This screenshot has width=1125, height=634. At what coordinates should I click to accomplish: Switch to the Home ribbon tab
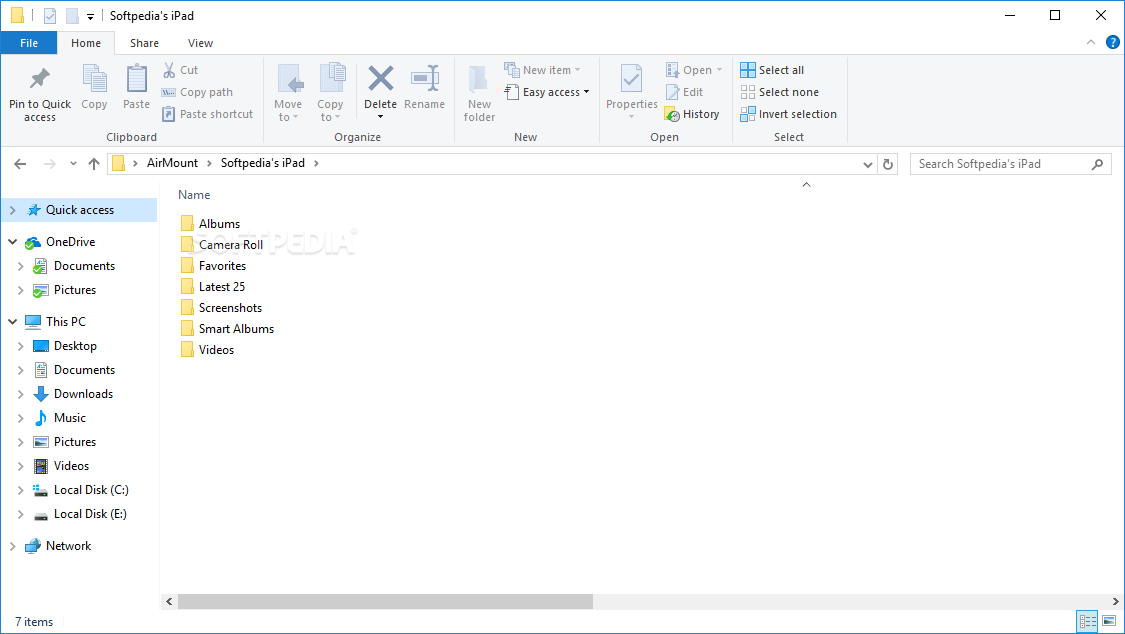click(x=86, y=43)
